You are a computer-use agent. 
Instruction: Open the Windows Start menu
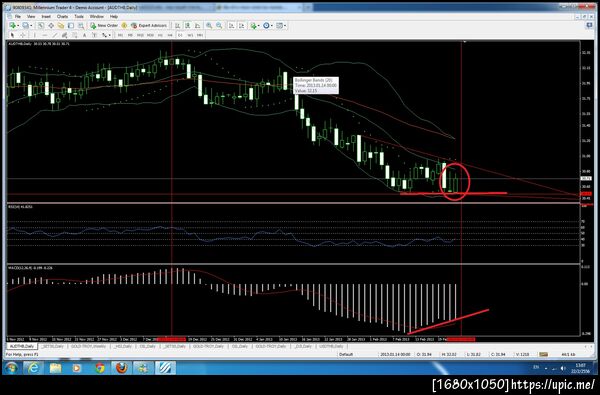pos(11,368)
